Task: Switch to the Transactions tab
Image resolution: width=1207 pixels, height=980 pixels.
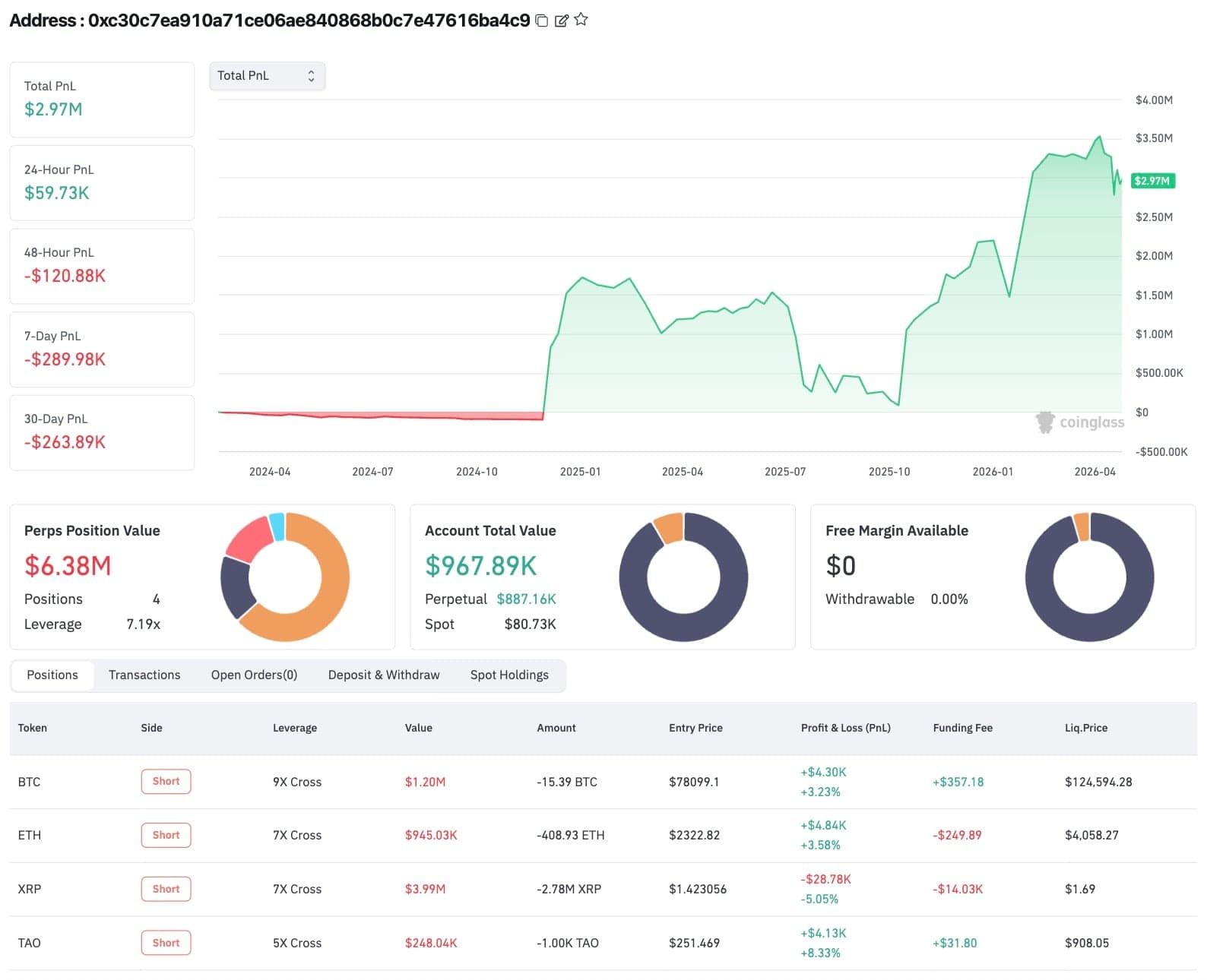Action: point(144,675)
